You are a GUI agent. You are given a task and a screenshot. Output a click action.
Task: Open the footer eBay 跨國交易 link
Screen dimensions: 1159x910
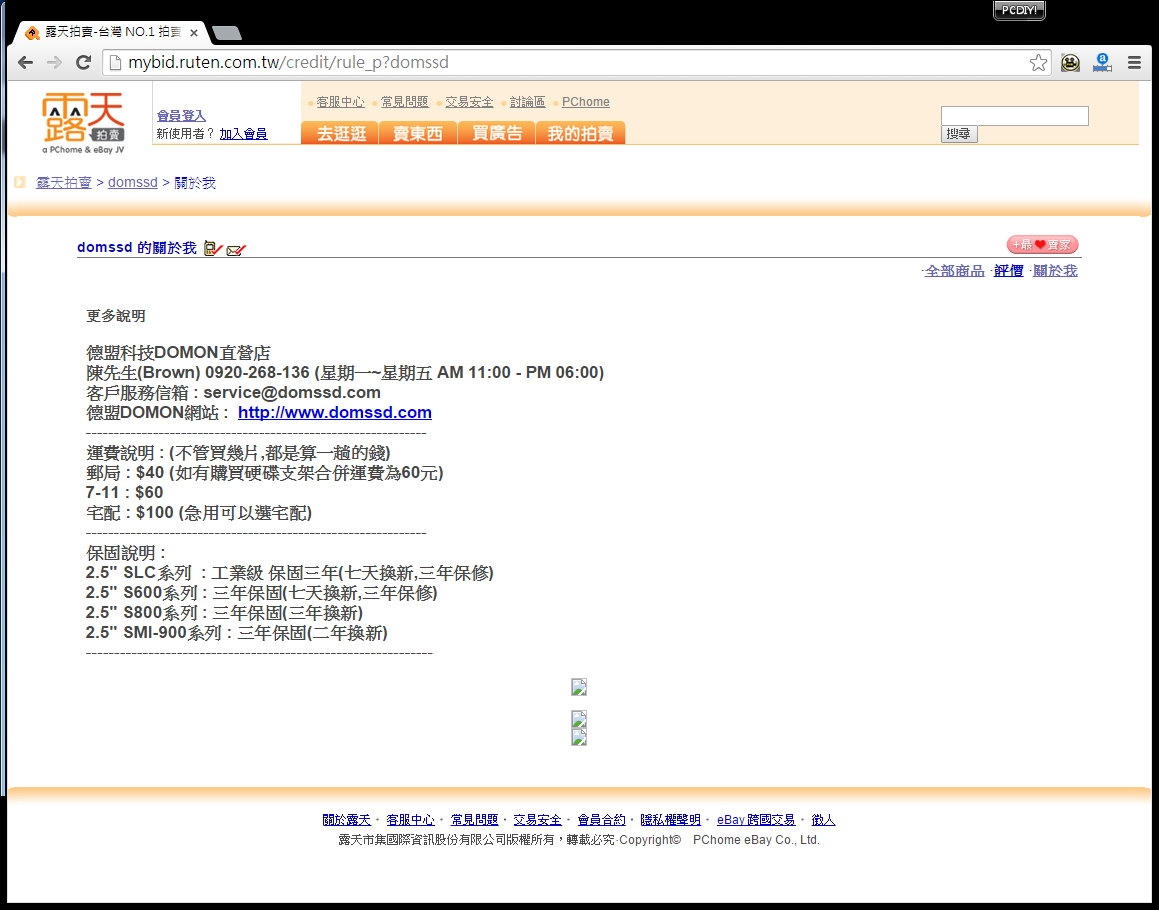(755, 820)
